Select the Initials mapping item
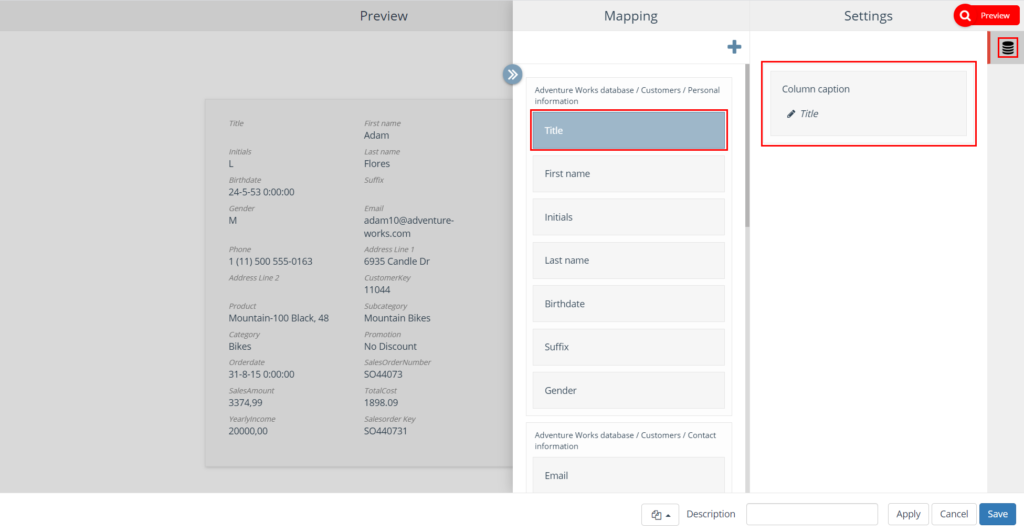This screenshot has width=1024, height=531. 628,217
